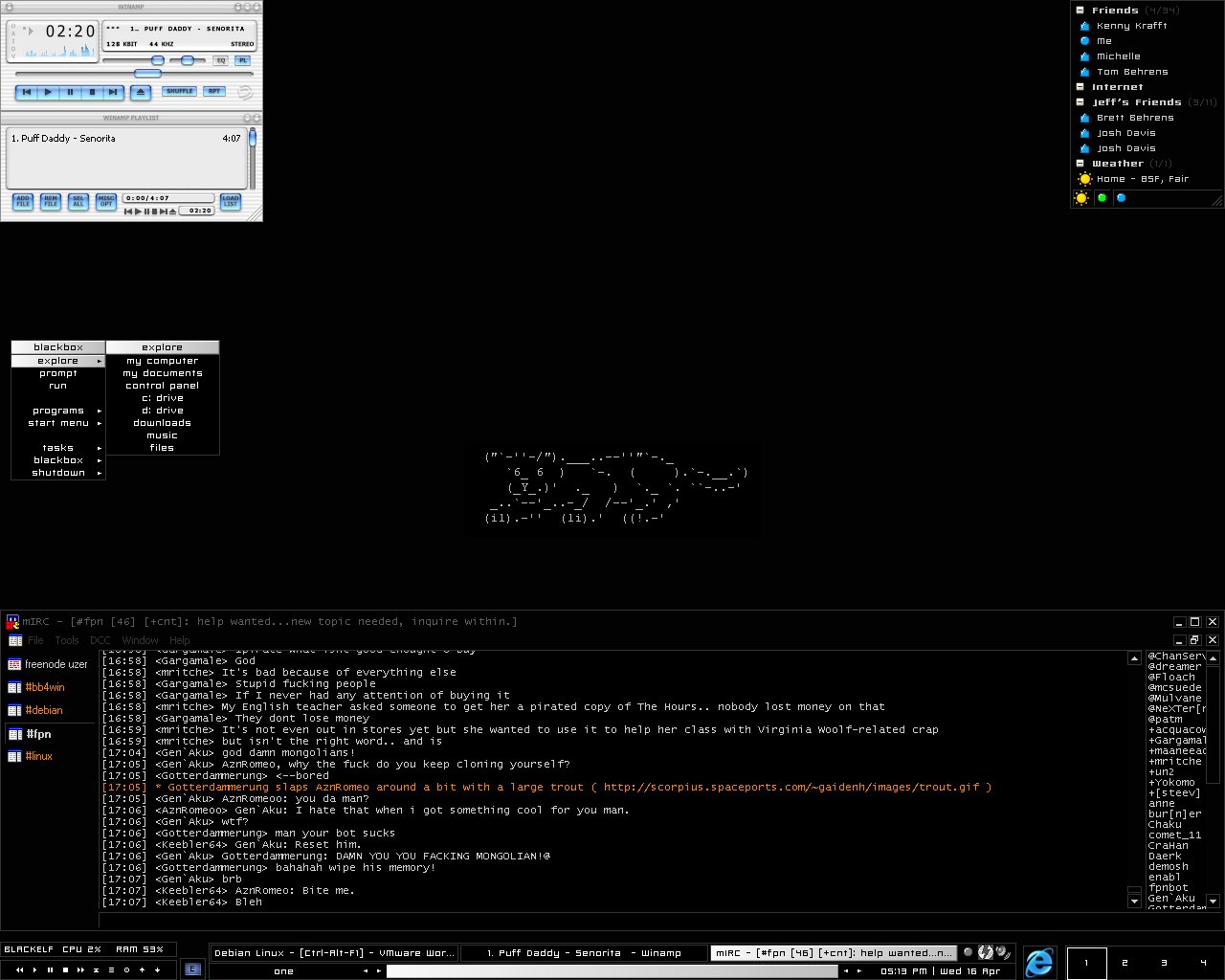Open the trout.gif link in chat
Viewport: 1225px width, 980px height.
coord(791,788)
